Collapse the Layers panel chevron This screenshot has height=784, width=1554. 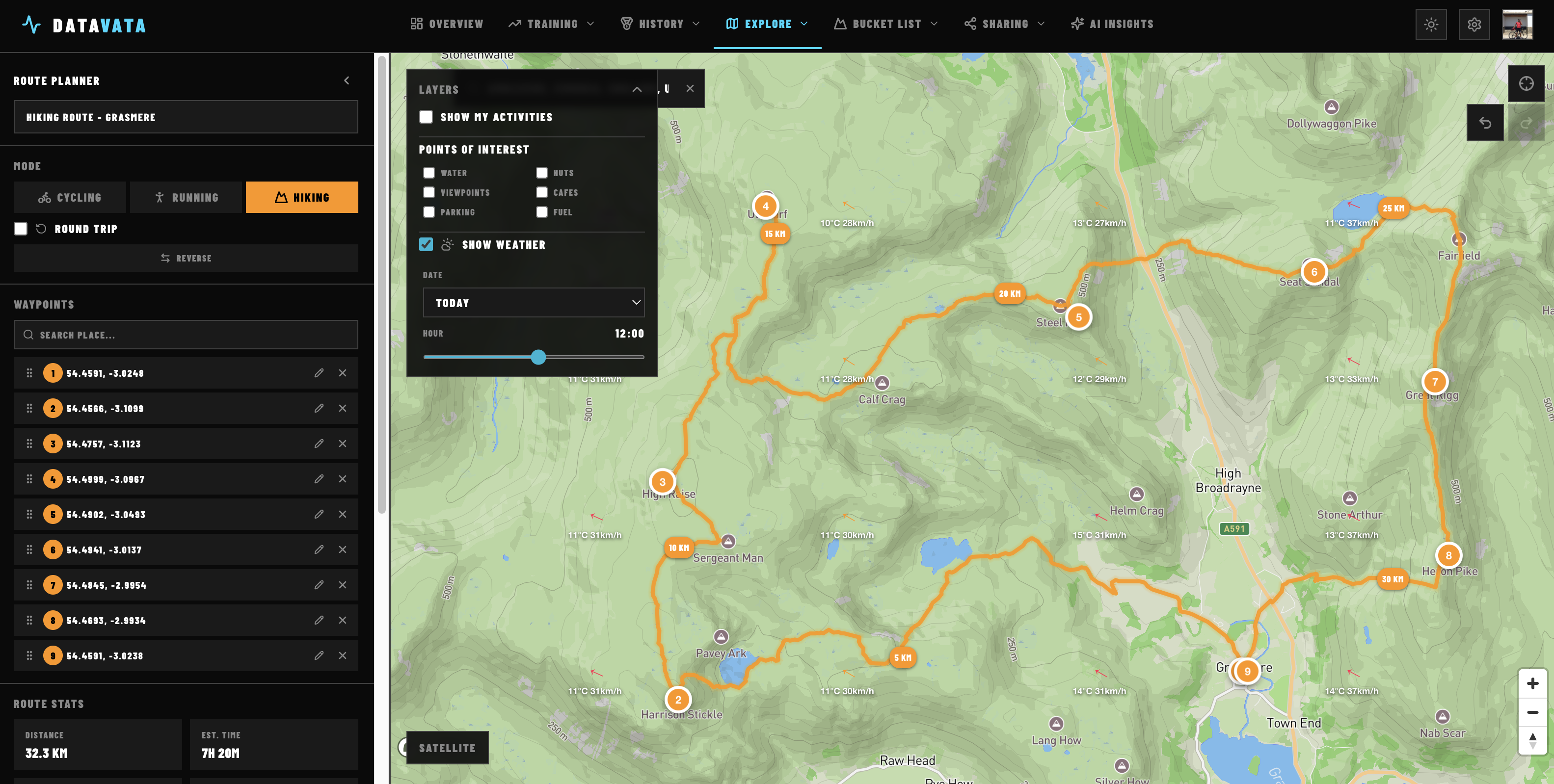[637, 89]
